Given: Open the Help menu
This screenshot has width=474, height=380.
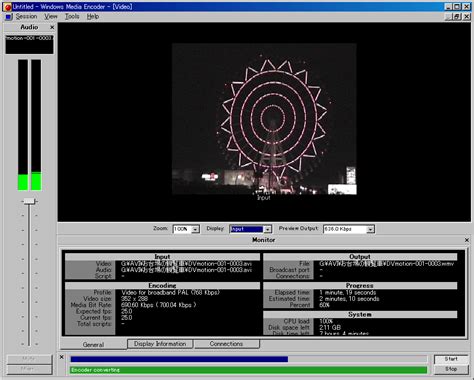Looking at the screenshot, I should tap(93, 16).
